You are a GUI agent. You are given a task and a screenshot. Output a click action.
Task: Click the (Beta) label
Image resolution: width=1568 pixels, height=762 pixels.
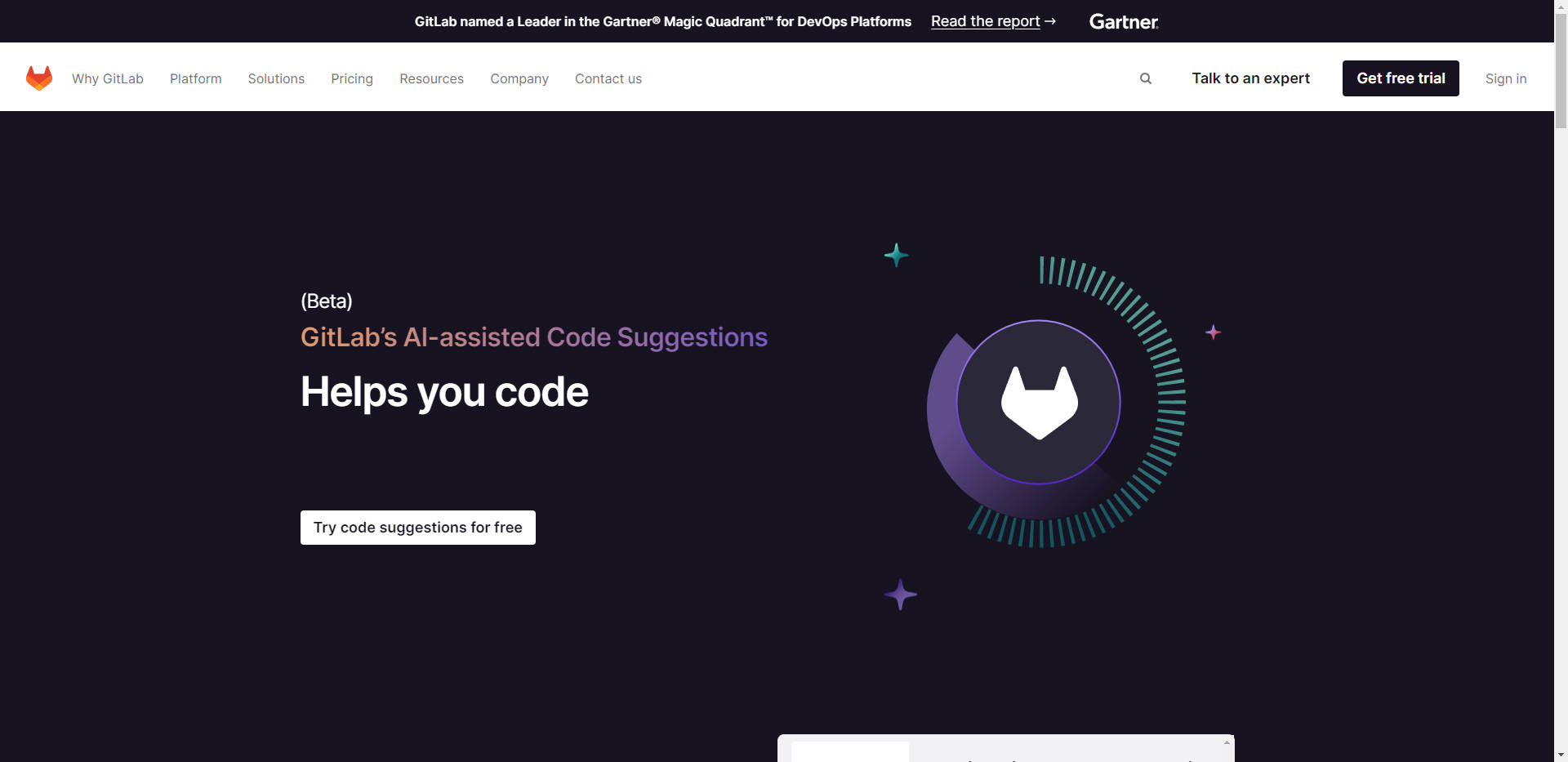[327, 301]
